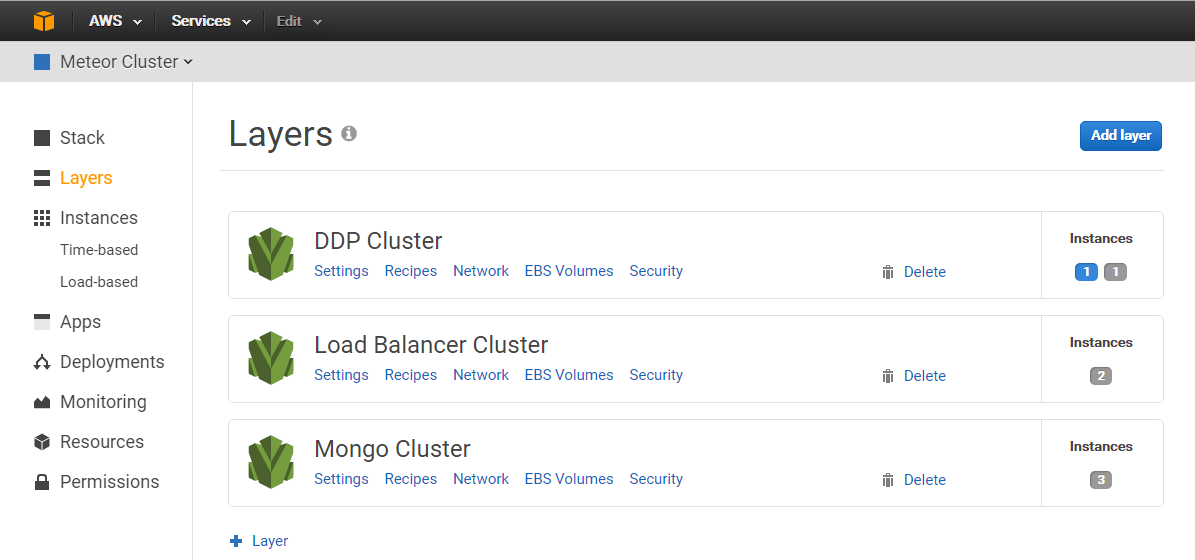Open Mongo Cluster Network

pyautogui.click(x=481, y=479)
